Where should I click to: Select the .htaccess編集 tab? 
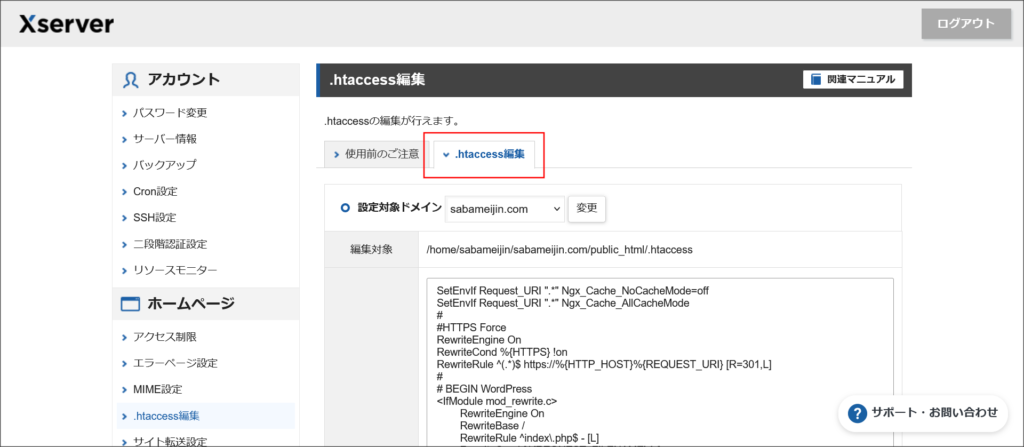click(484, 154)
